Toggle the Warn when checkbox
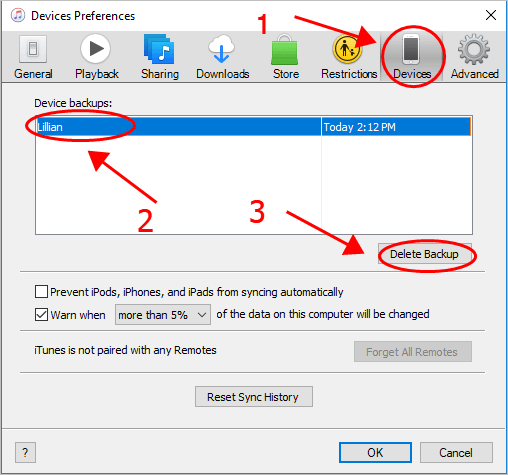 41,314
